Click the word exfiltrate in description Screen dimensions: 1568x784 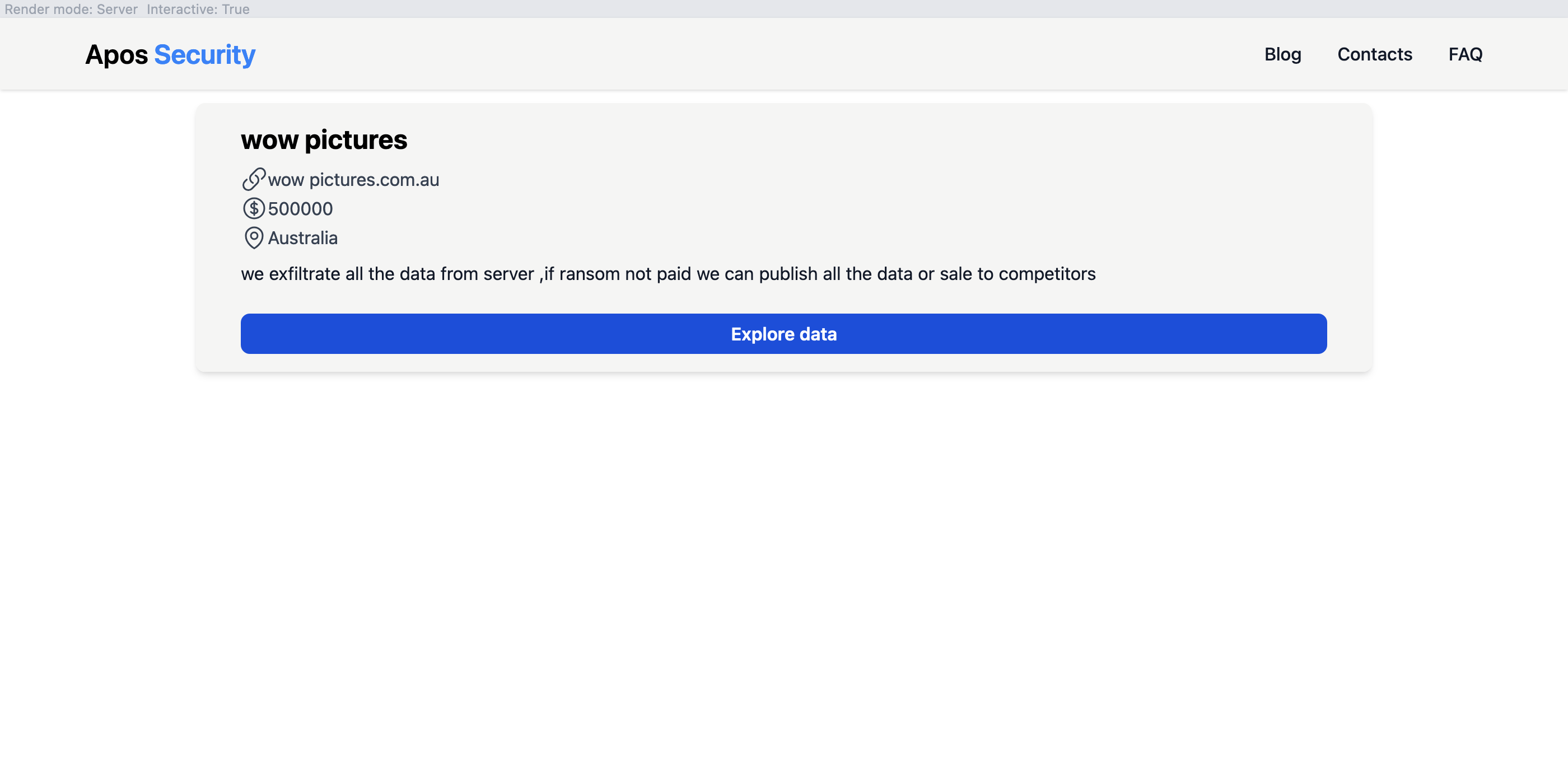coord(304,274)
